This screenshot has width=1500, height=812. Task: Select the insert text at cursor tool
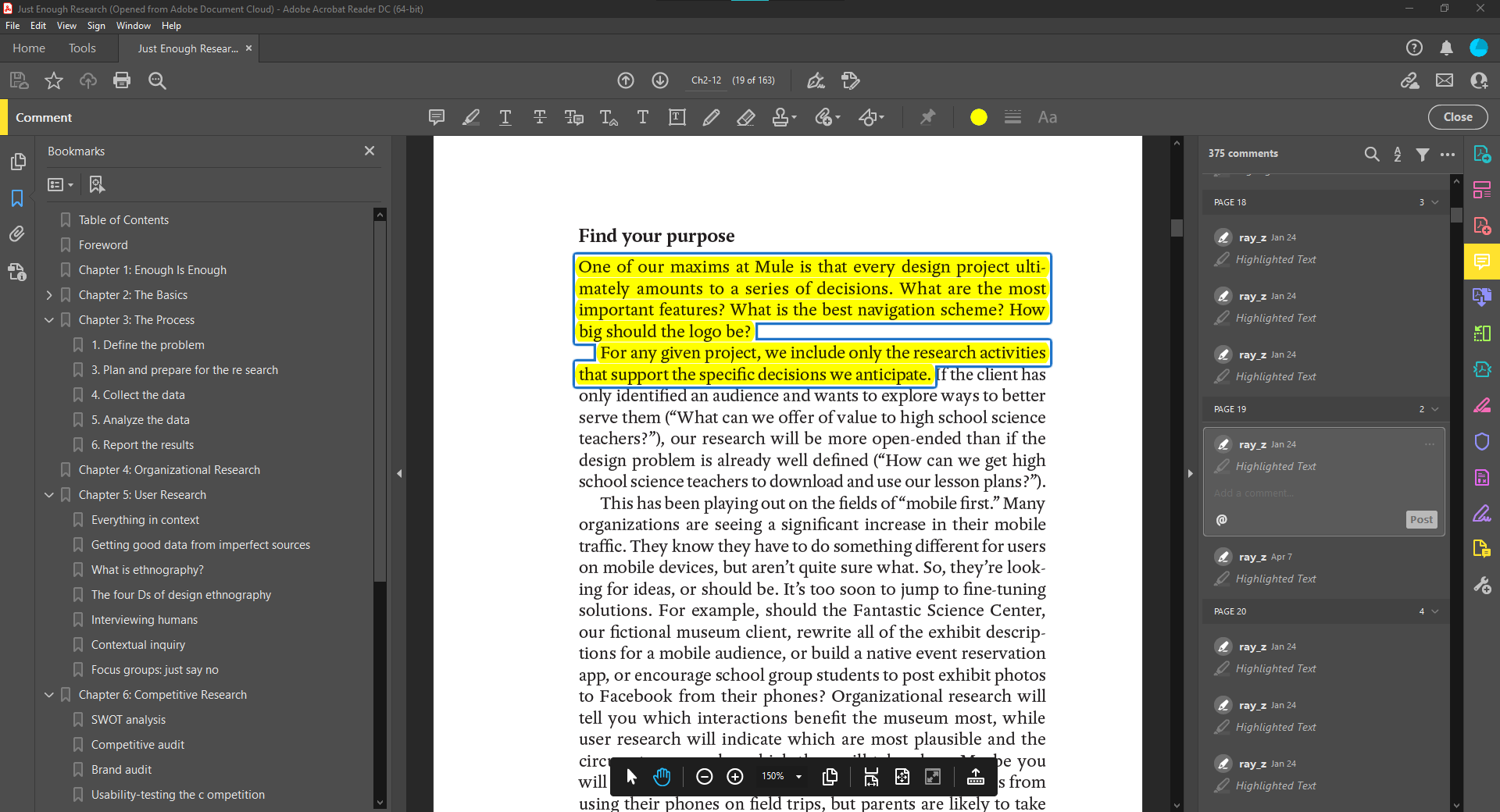click(x=609, y=117)
